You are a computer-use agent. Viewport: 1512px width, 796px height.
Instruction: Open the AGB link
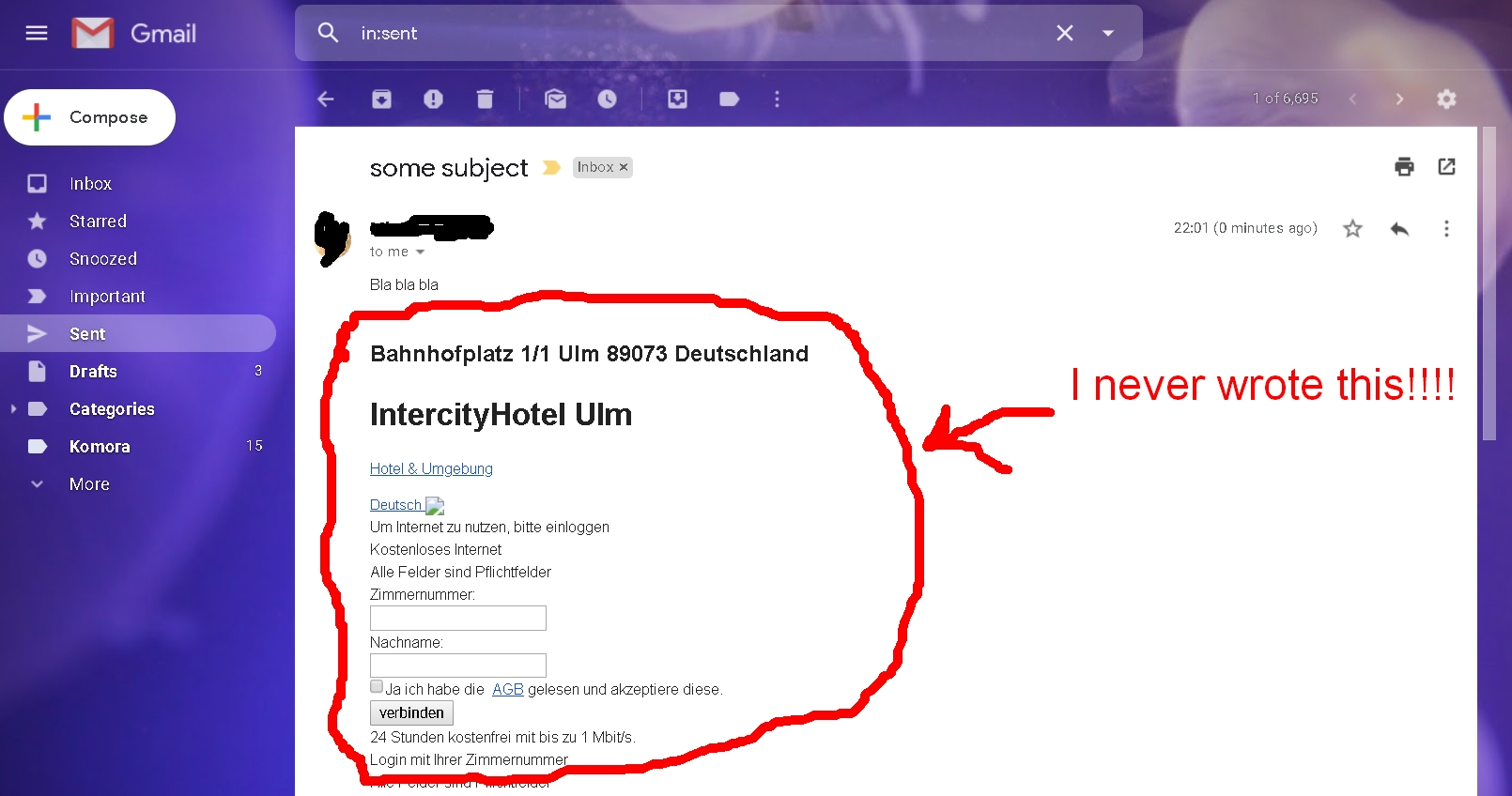tap(507, 689)
